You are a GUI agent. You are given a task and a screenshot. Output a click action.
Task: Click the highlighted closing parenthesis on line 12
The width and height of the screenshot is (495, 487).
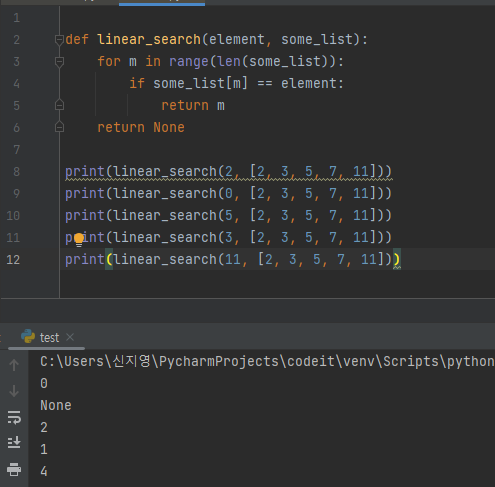(397, 259)
